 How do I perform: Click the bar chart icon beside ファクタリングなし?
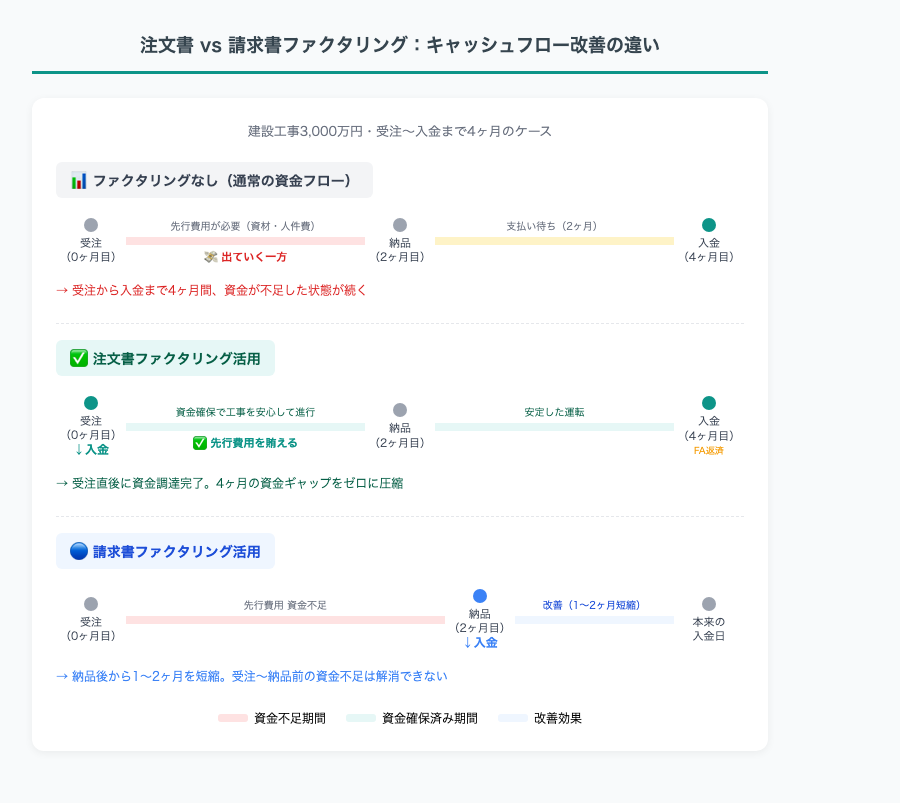[78, 180]
